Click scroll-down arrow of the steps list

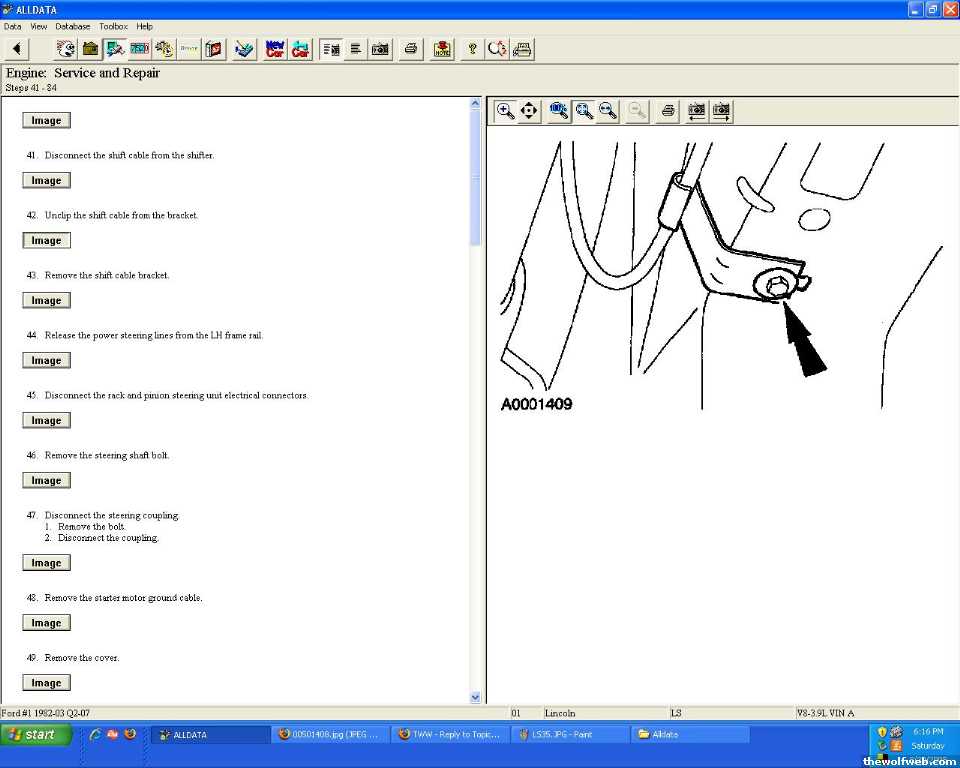coord(475,697)
